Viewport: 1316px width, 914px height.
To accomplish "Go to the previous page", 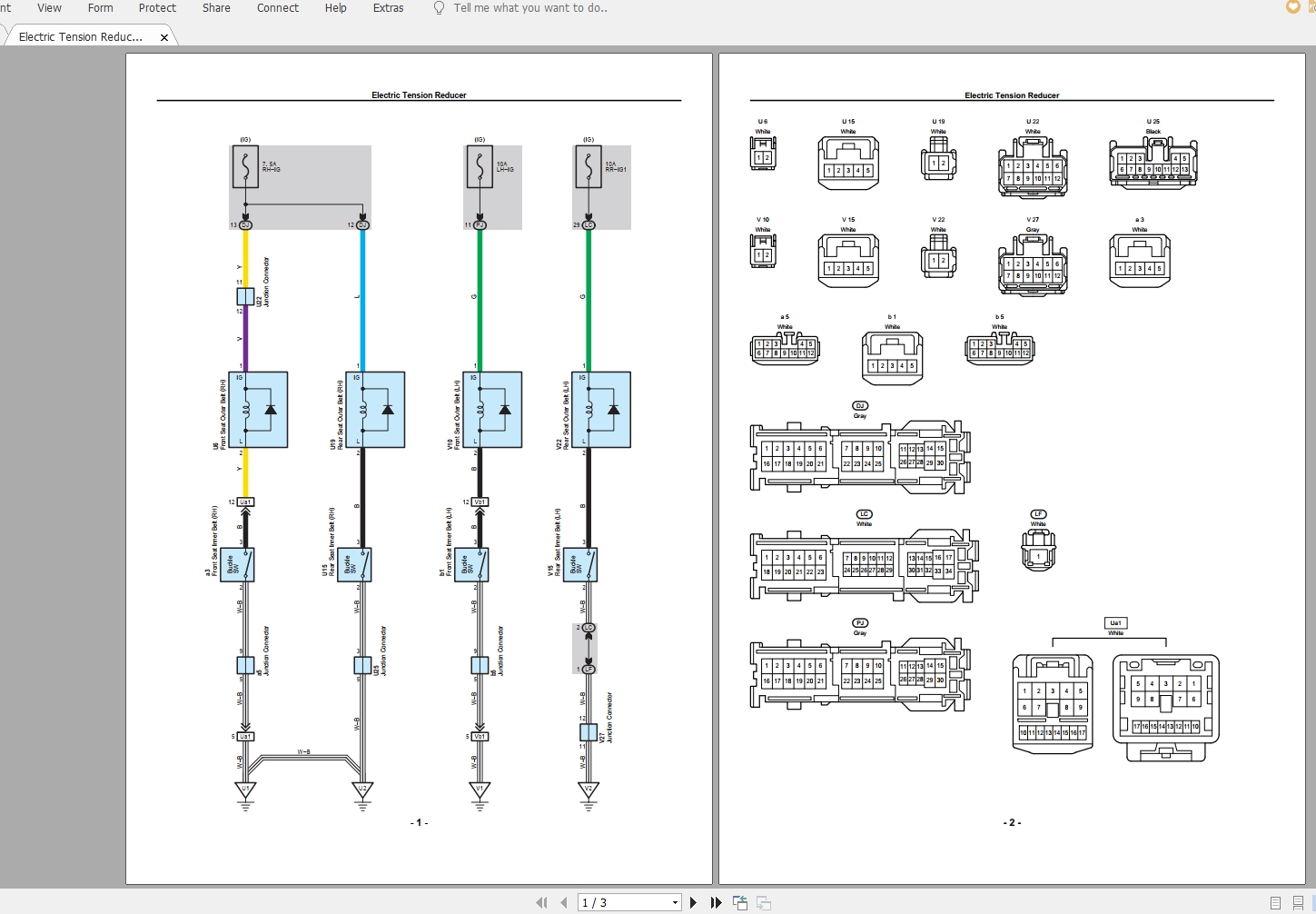I will (x=564, y=902).
